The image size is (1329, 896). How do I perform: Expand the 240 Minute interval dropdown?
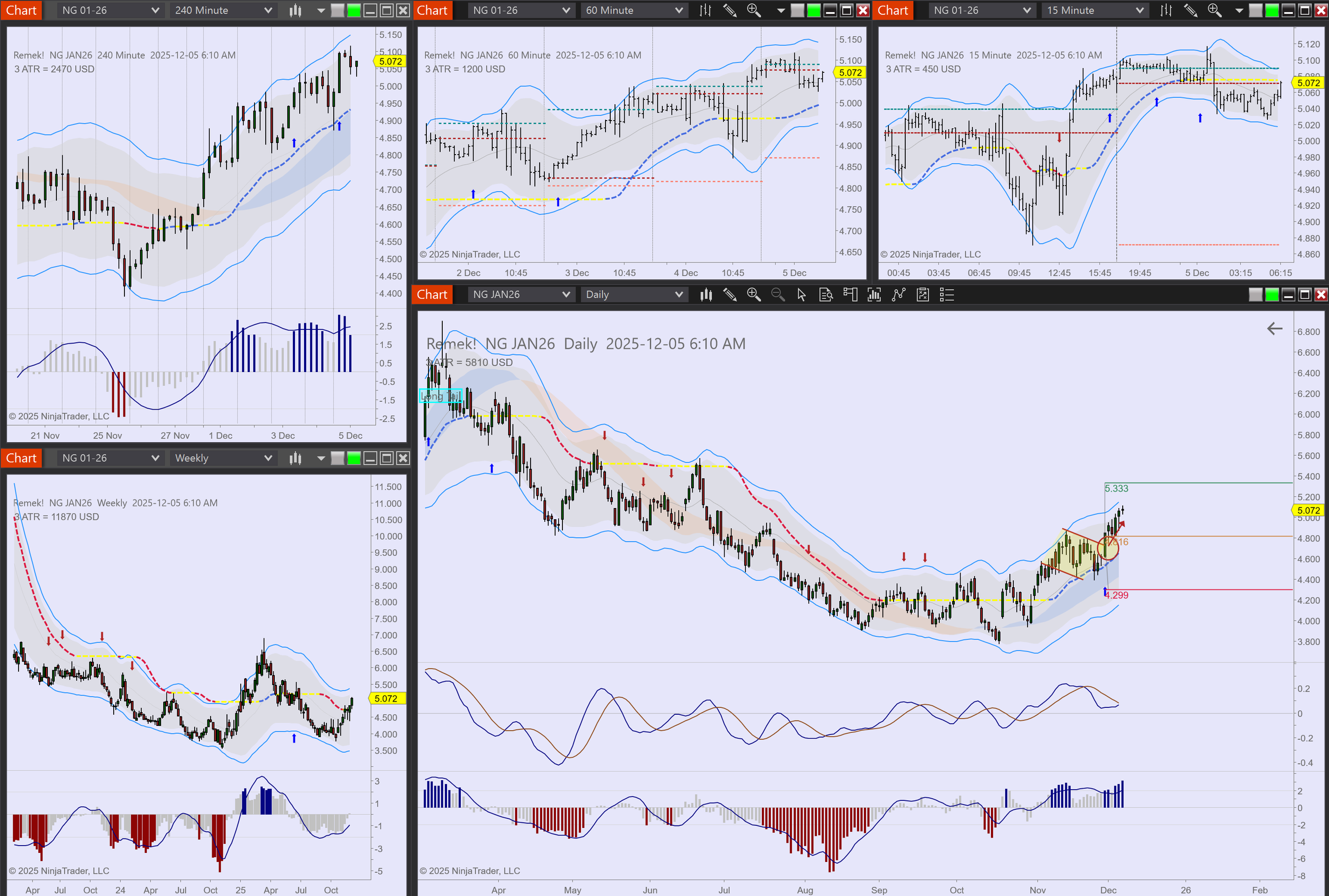click(223, 10)
